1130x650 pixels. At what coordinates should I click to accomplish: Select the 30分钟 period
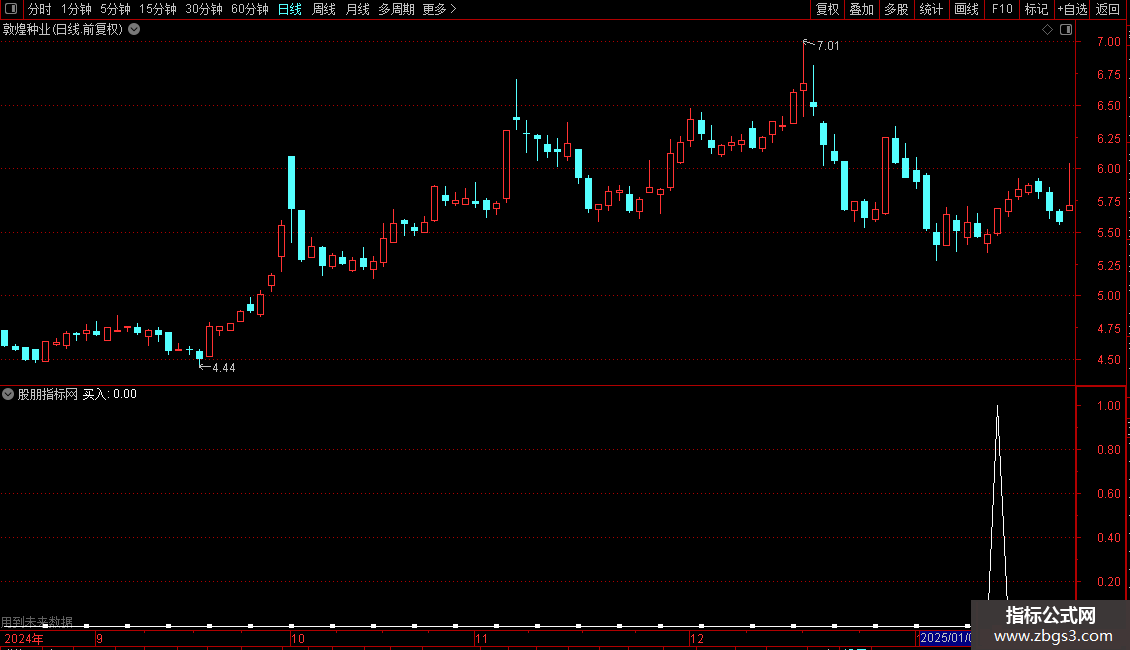pos(204,9)
